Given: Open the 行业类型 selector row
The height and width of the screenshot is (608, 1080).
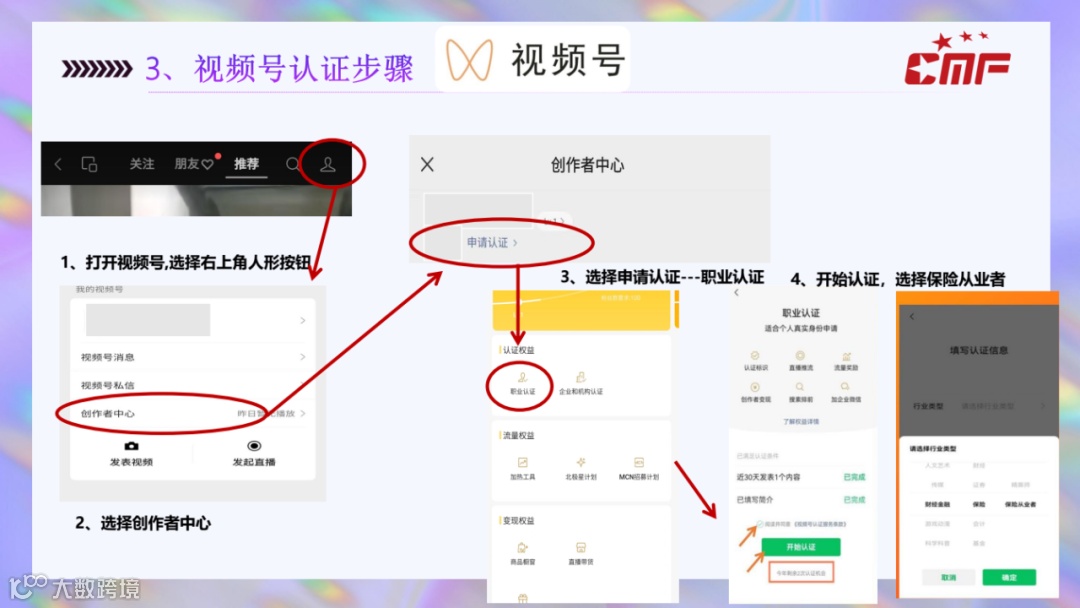Looking at the screenshot, I should (x=978, y=406).
